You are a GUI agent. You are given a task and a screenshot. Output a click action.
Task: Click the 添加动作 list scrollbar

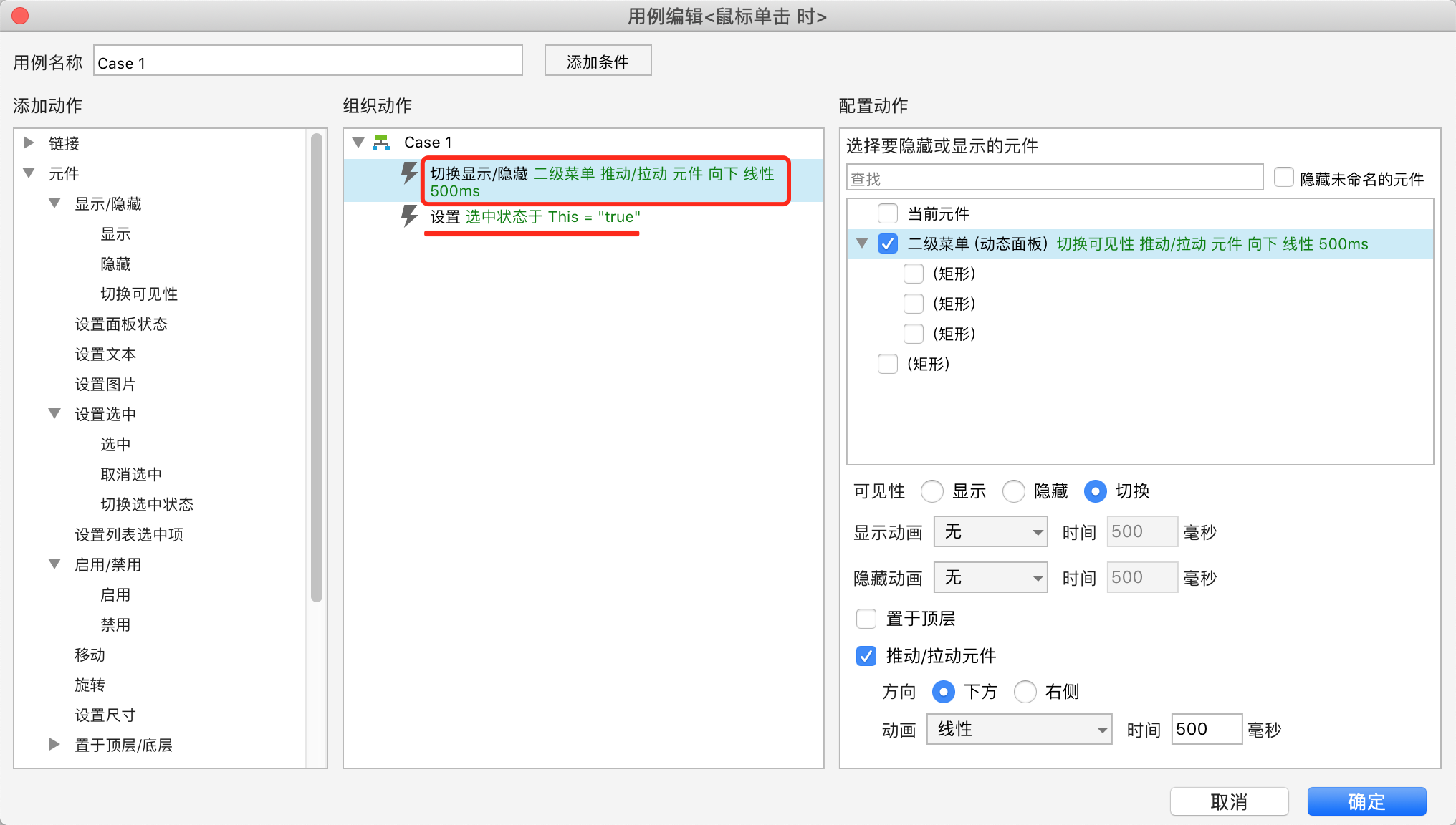[x=317, y=368]
